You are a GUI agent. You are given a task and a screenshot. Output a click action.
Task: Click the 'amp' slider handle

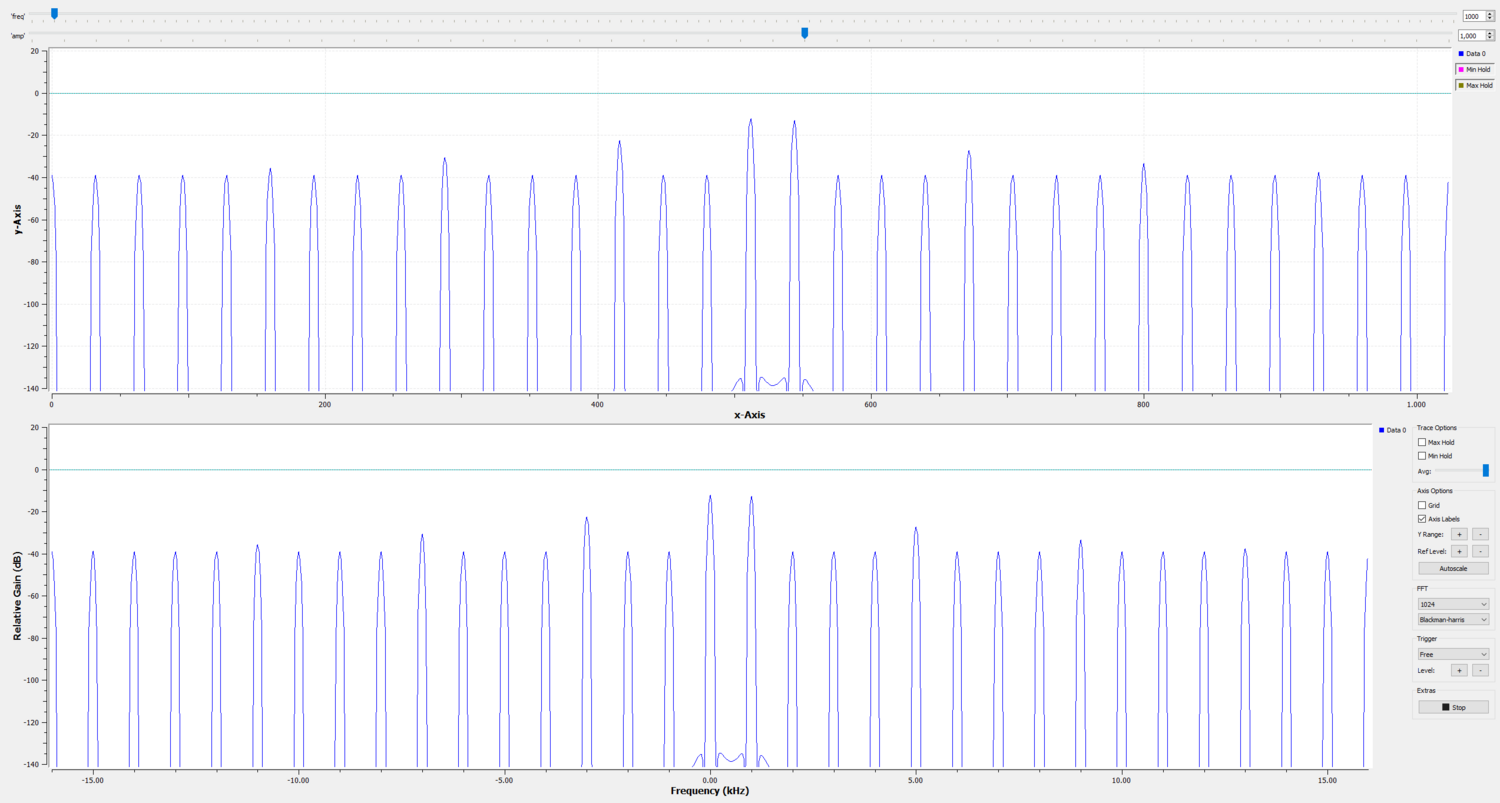coord(805,33)
